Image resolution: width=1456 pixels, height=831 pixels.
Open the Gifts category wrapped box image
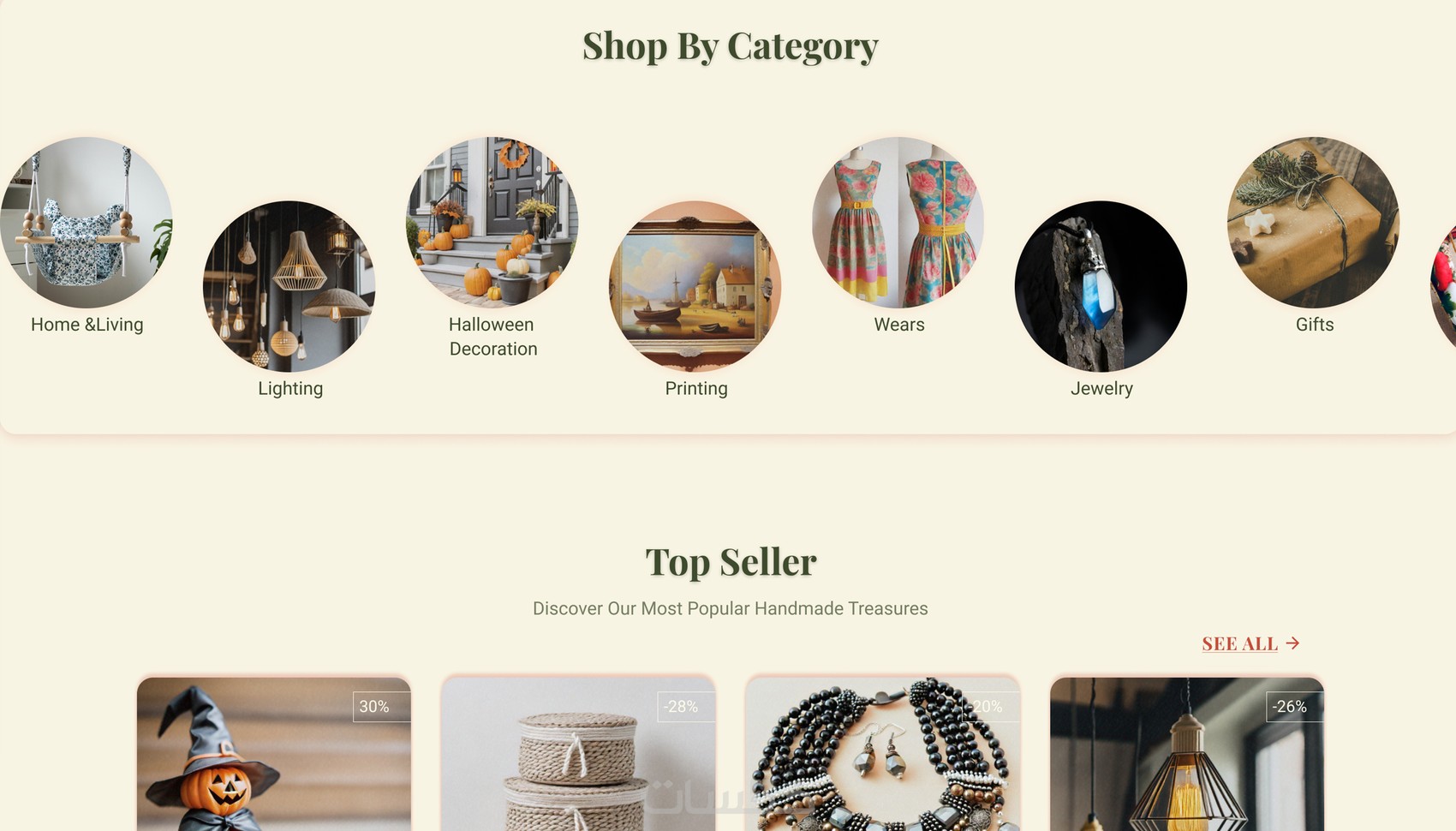(x=1314, y=223)
